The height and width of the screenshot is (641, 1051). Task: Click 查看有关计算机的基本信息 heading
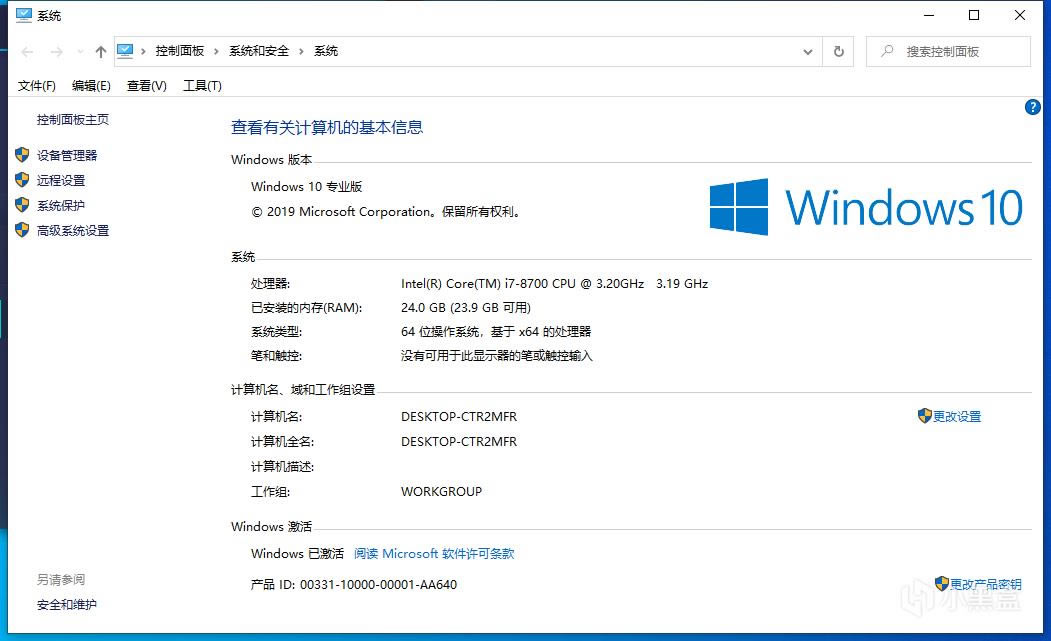(x=327, y=127)
